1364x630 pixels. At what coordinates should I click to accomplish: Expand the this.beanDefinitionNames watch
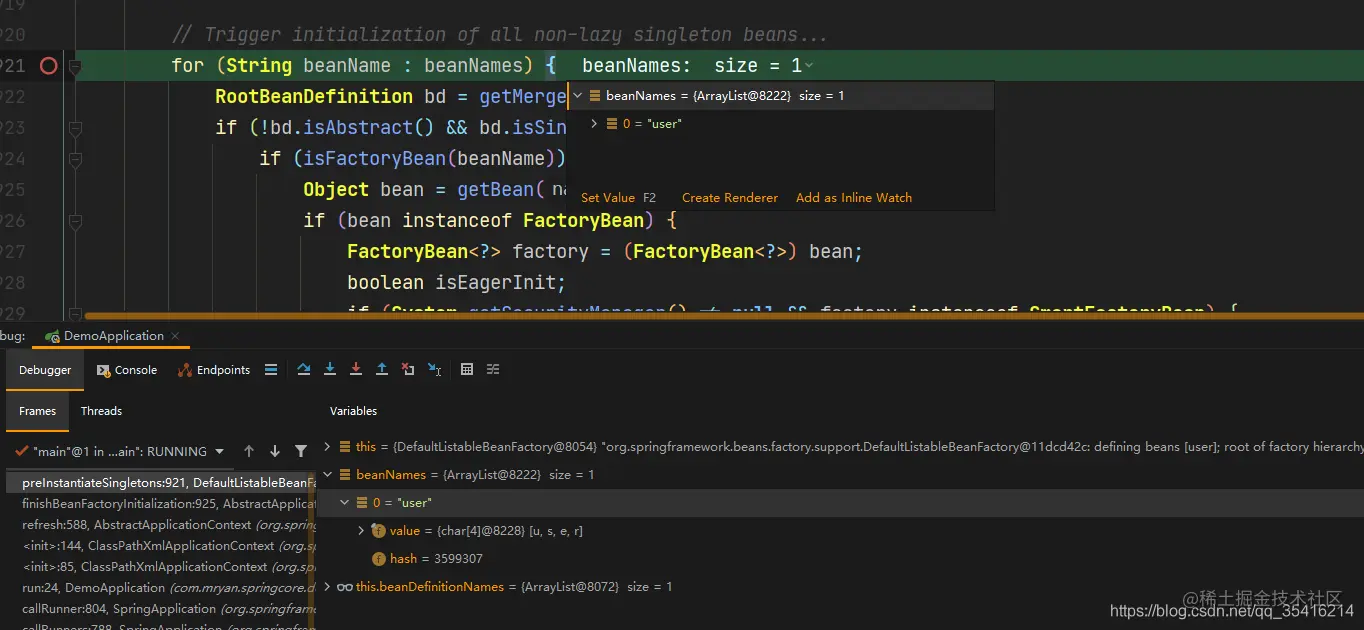point(328,587)
